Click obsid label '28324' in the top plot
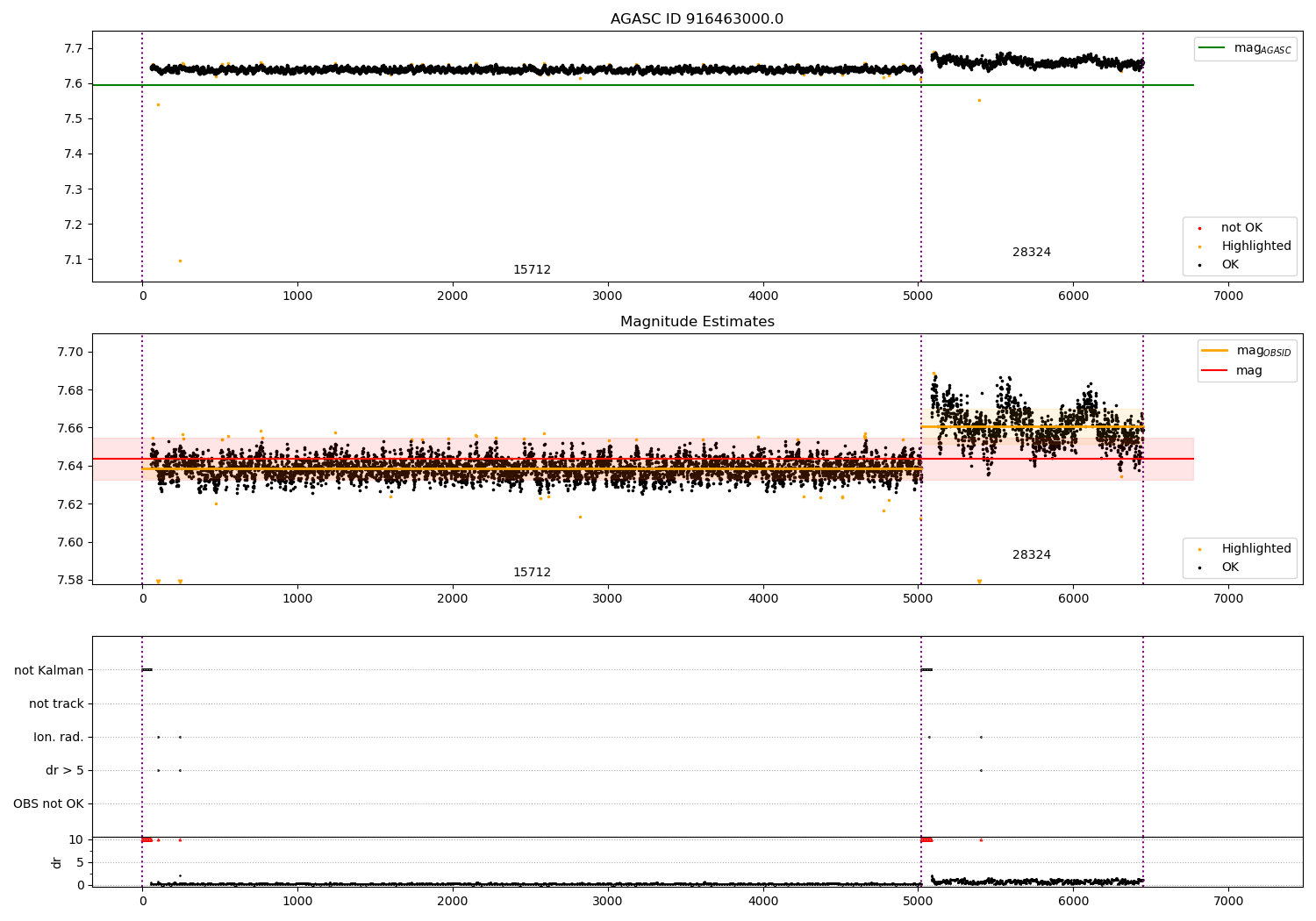Screen dimensions: 1316x921 pyautogui.click(x=1031, y=253)
